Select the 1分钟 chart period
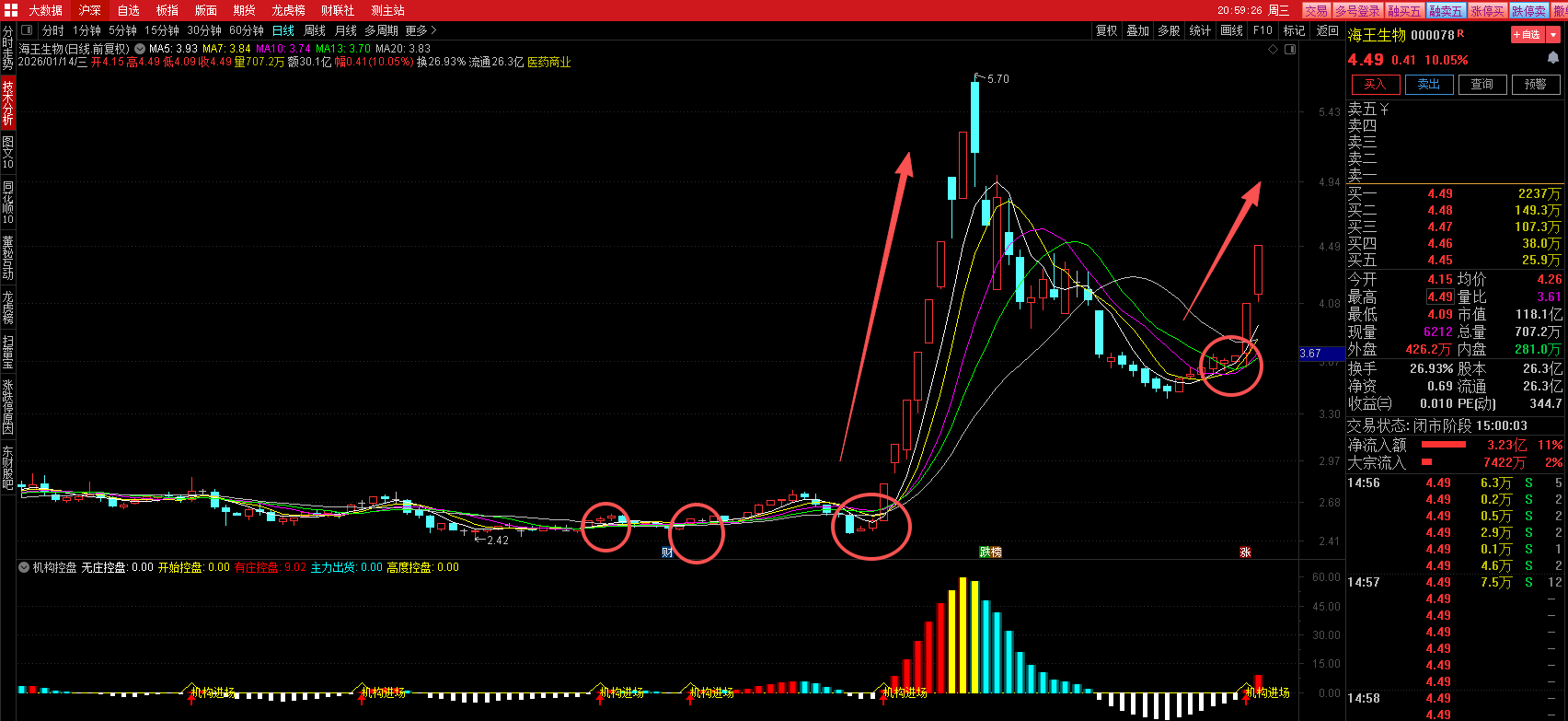This screenshot has height=721, width=1568. 87,30
